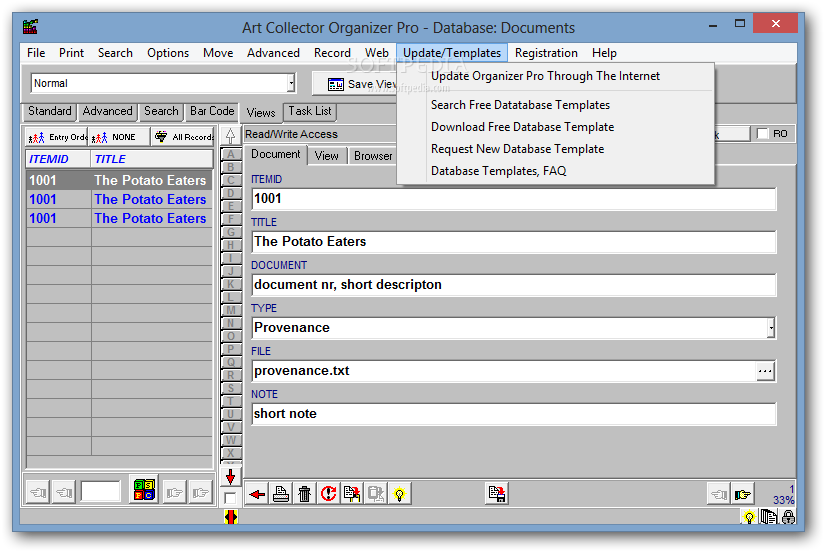Select the third Potato Eaters list row
Screen dimensions: 825x552
(x=119, y=218)
